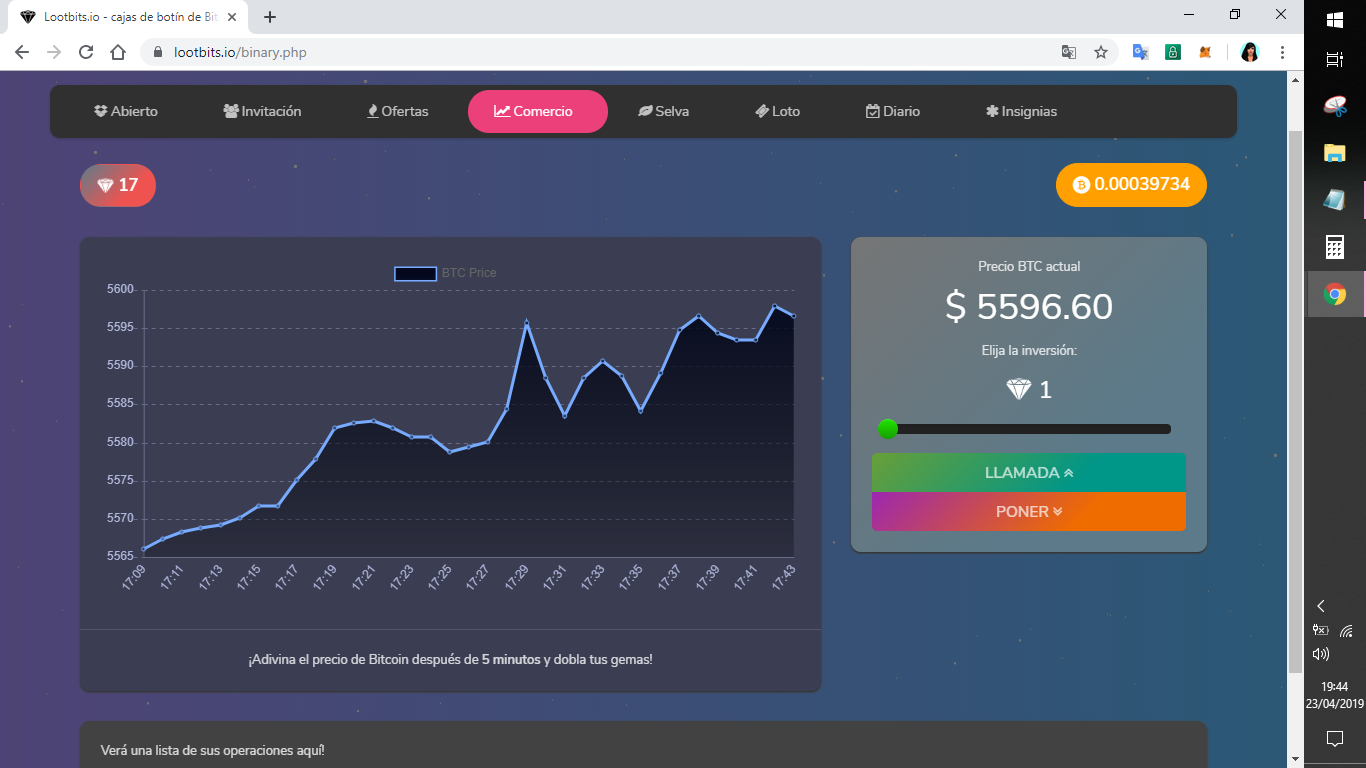Screen dimensions: 1366x768
Task: Go to the Abierto section
Action: 126,111
